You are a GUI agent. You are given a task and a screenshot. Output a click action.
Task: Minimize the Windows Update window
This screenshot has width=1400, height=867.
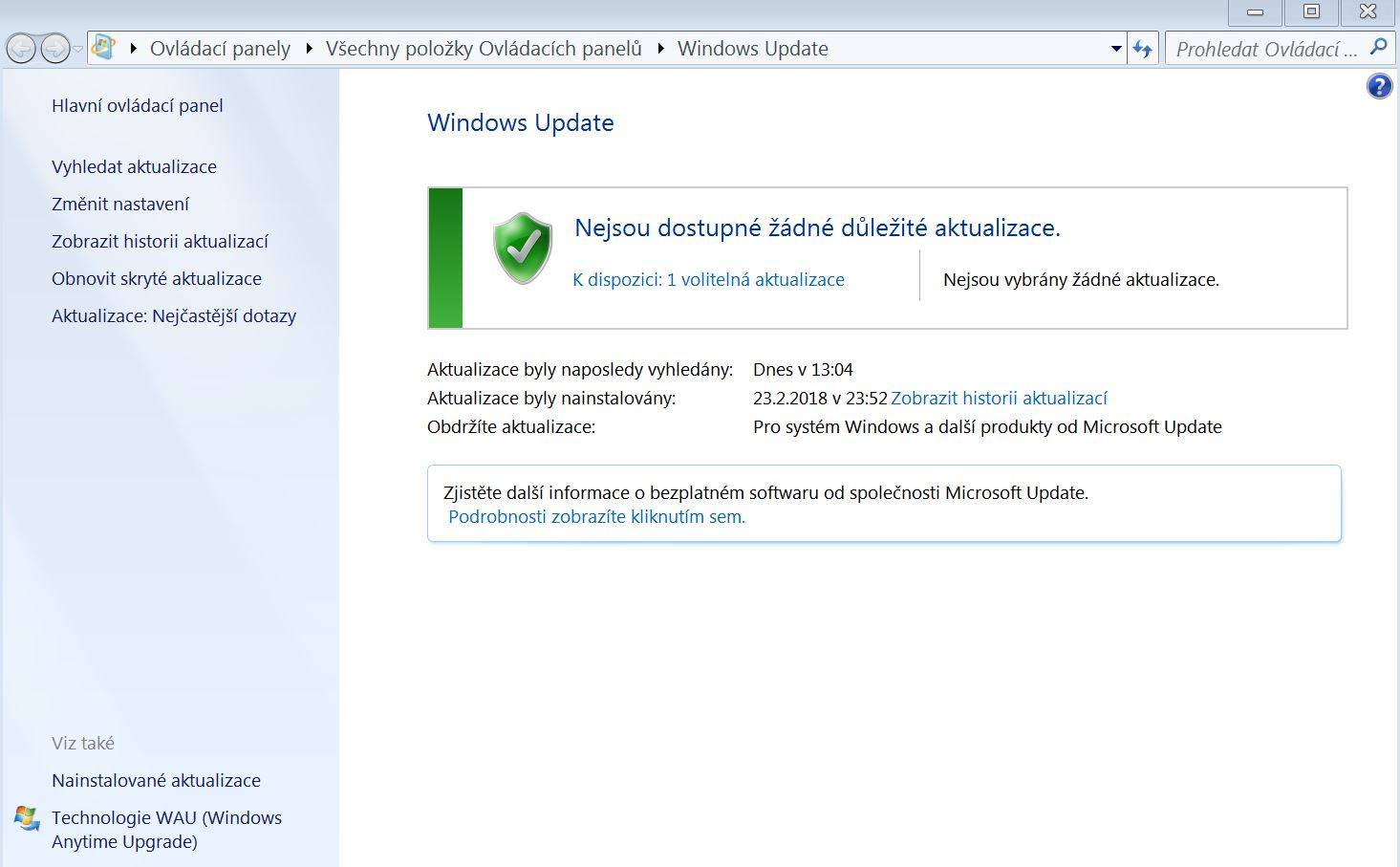point(1256,12)
